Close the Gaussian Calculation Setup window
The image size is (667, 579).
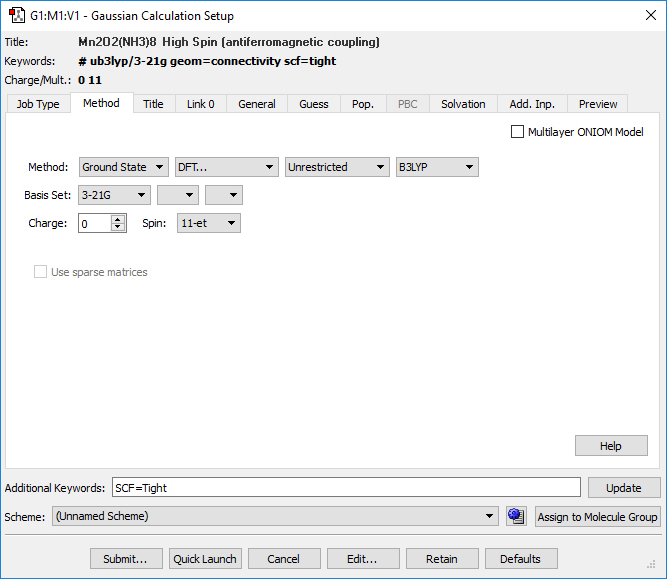pyautogui.click(x=651, y=15)
